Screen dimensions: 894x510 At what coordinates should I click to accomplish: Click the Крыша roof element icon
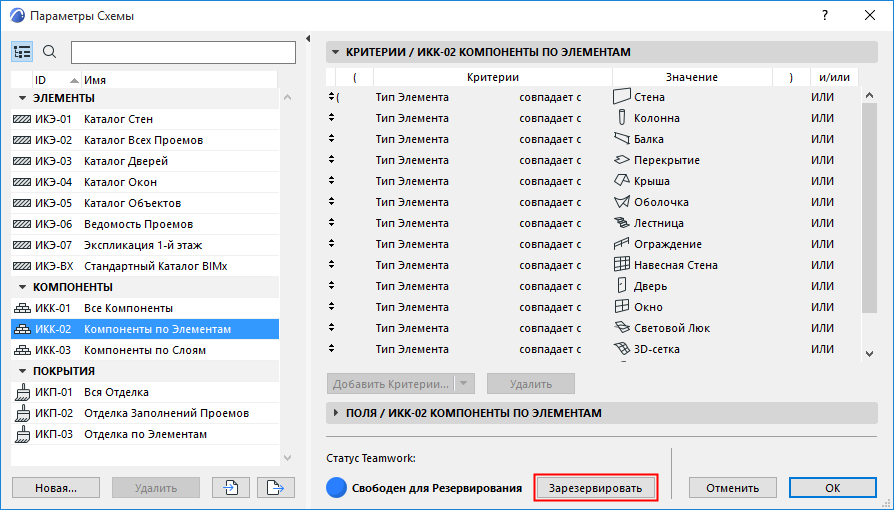coord(622,181)
